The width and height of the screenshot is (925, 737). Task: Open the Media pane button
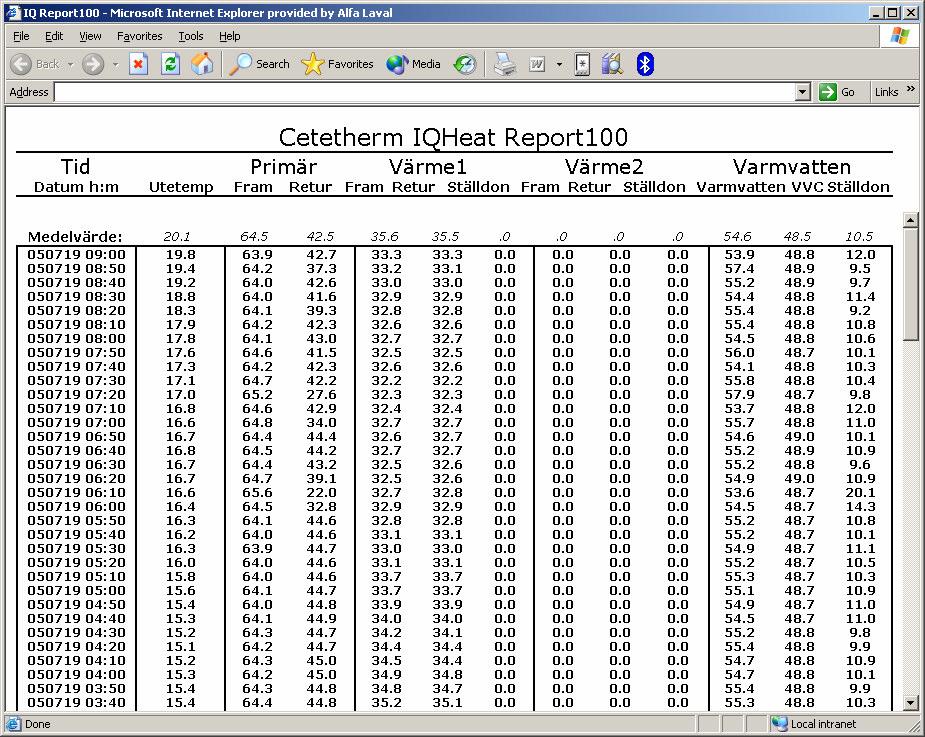pyautogui.click(x=414, y=64)
